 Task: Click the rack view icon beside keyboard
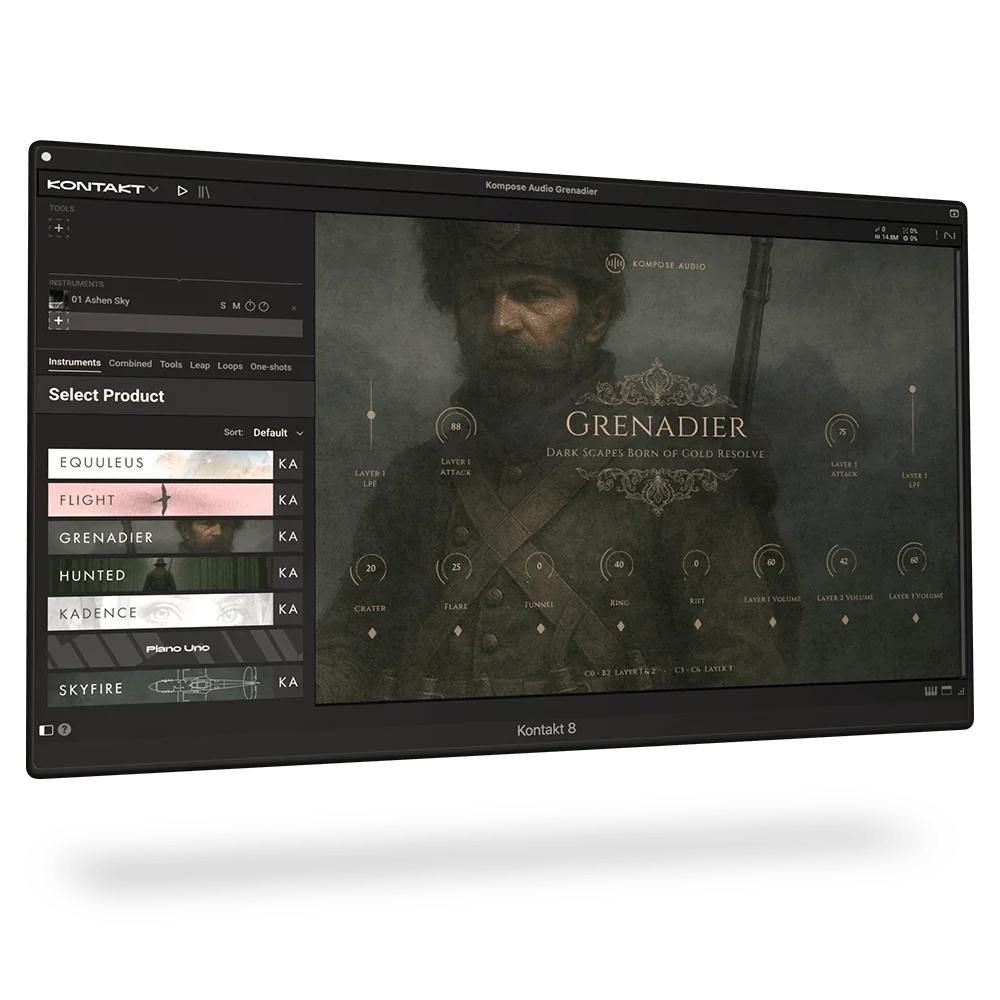[x=946, y=690]
